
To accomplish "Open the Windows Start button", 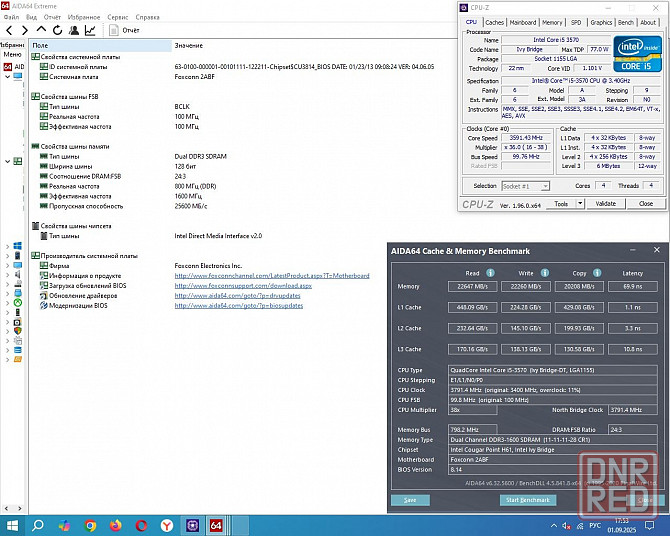I will pos(13,524).
